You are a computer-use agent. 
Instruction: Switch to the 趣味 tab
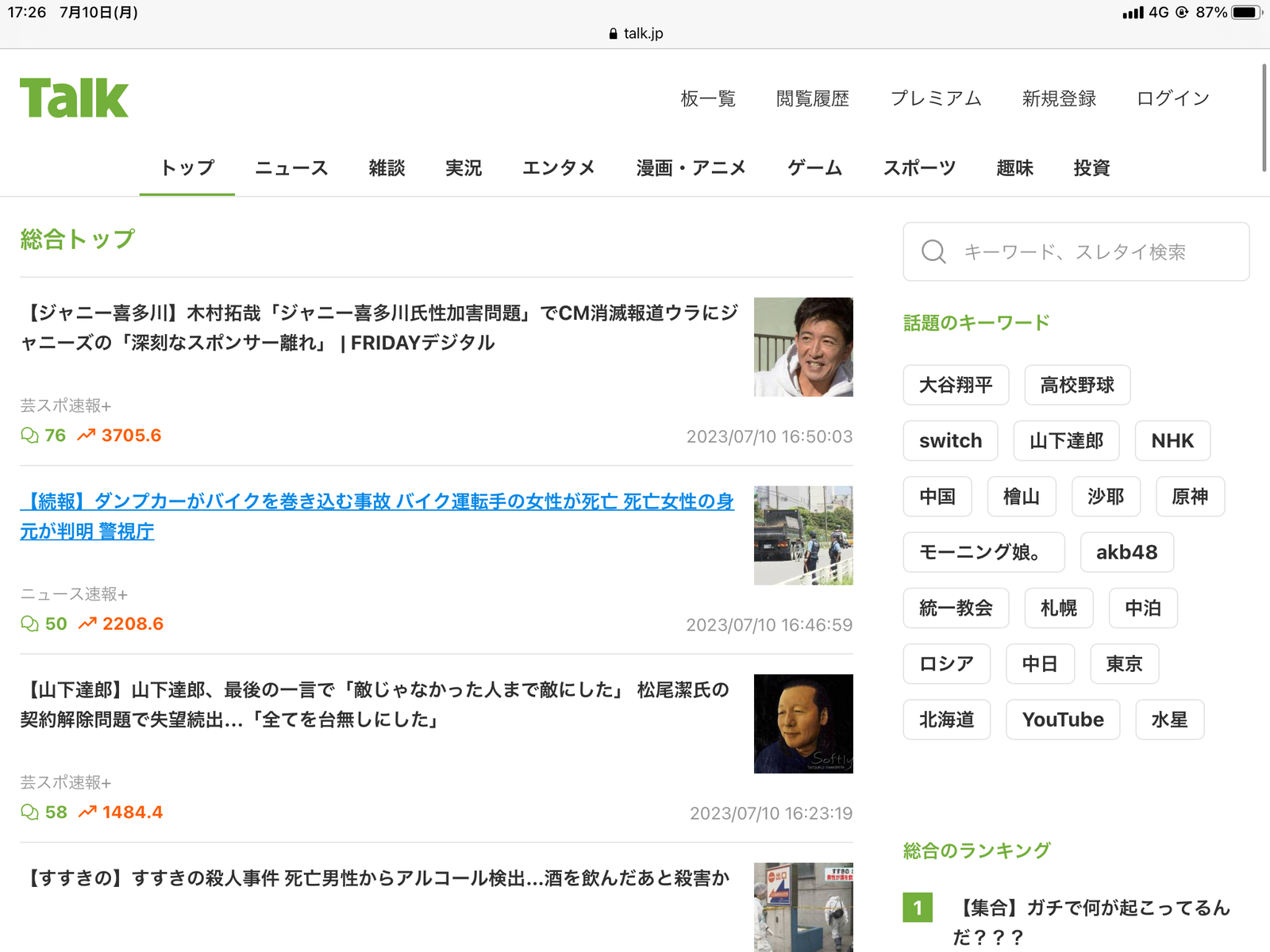click(x=1015, y=168)
